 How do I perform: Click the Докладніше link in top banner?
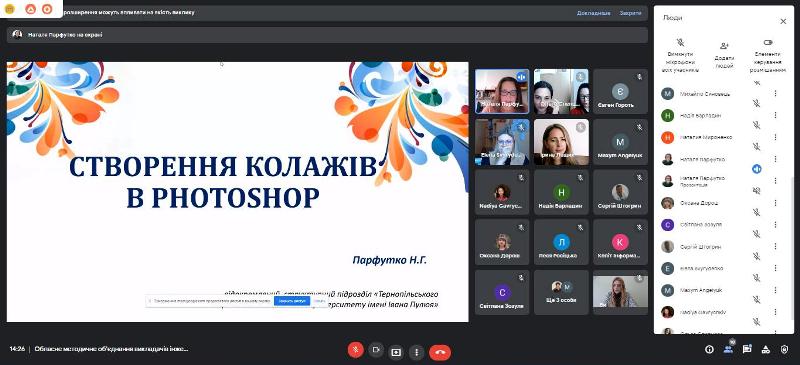[x=593, y=13]
